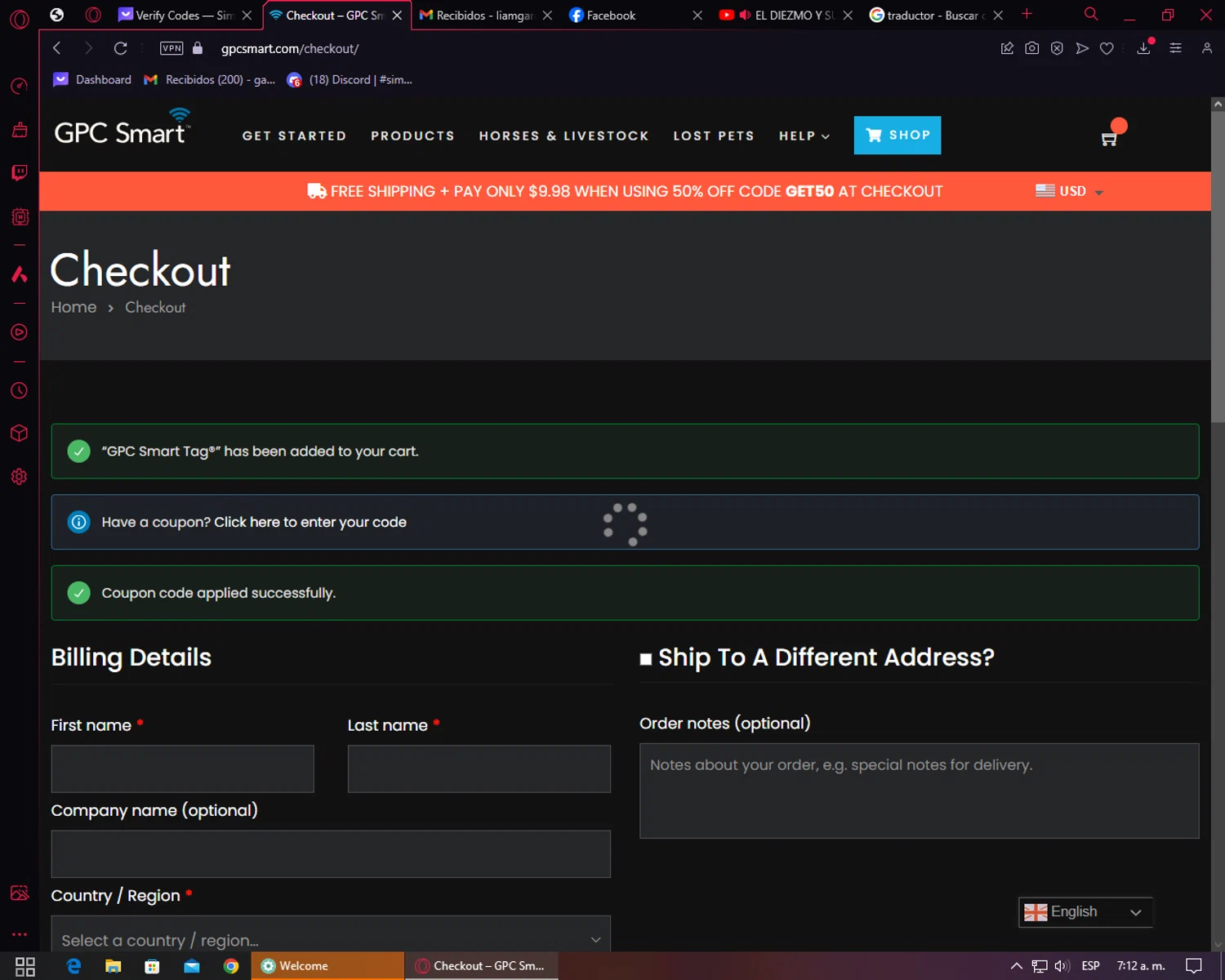The height and width of the screenshot is (980, 1225).
Task: Open a new tab with the plus button
Action: tap(1027, 14)
